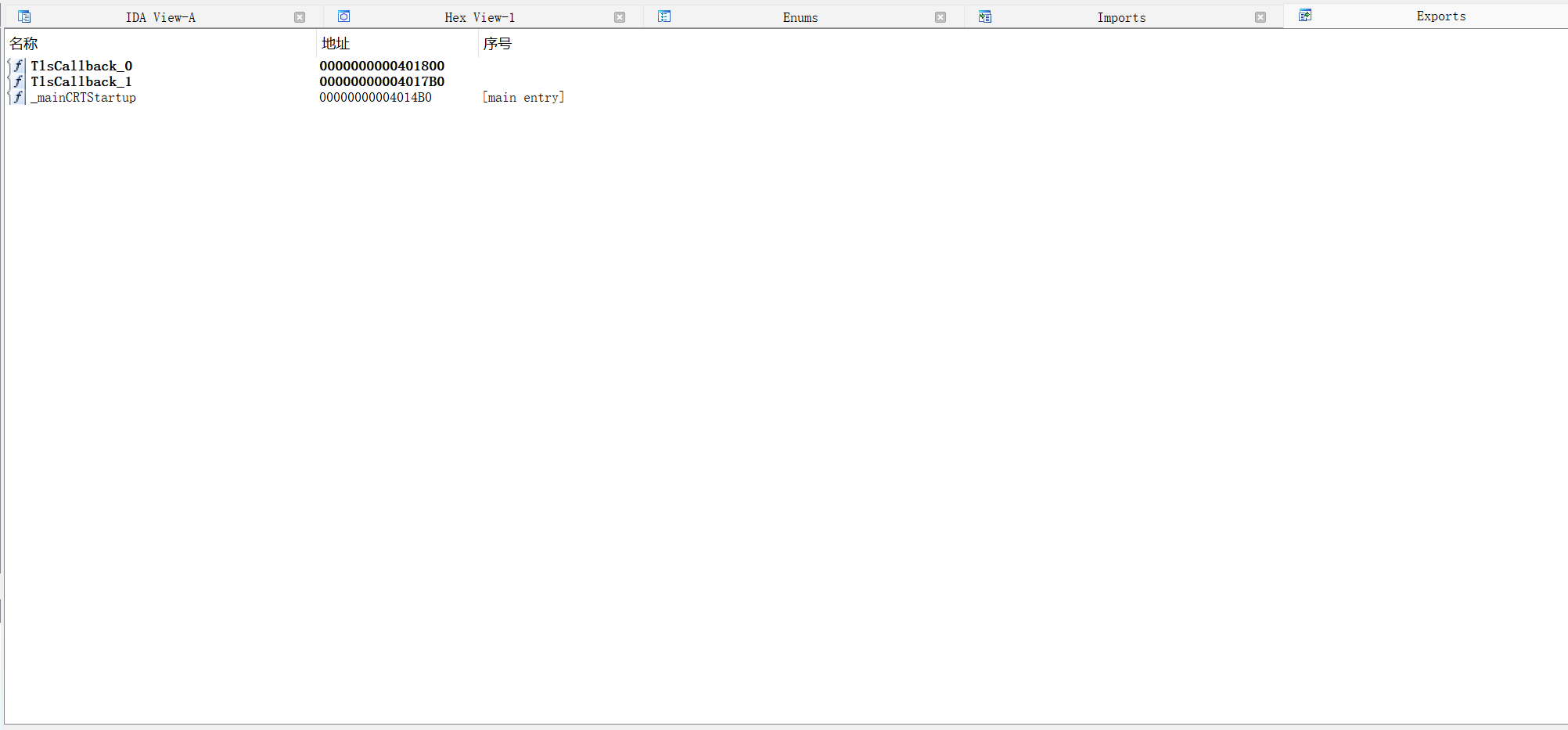Click the function icon beside TlsCallback_0
The image size is (1568, 730).
tap(18, 66)
